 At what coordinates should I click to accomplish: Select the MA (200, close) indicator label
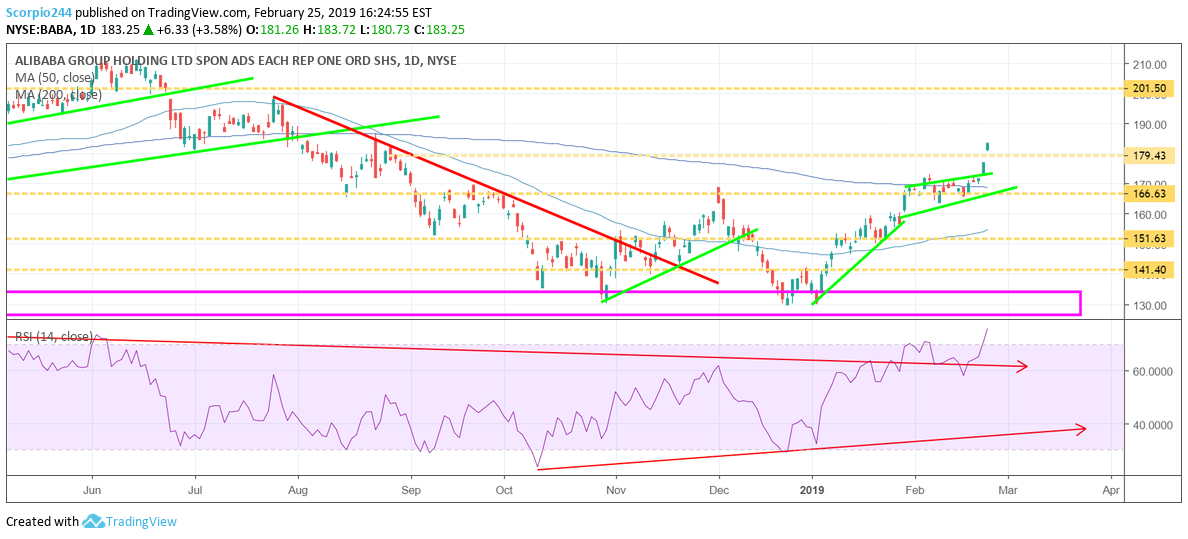click(x=56, y=95)
